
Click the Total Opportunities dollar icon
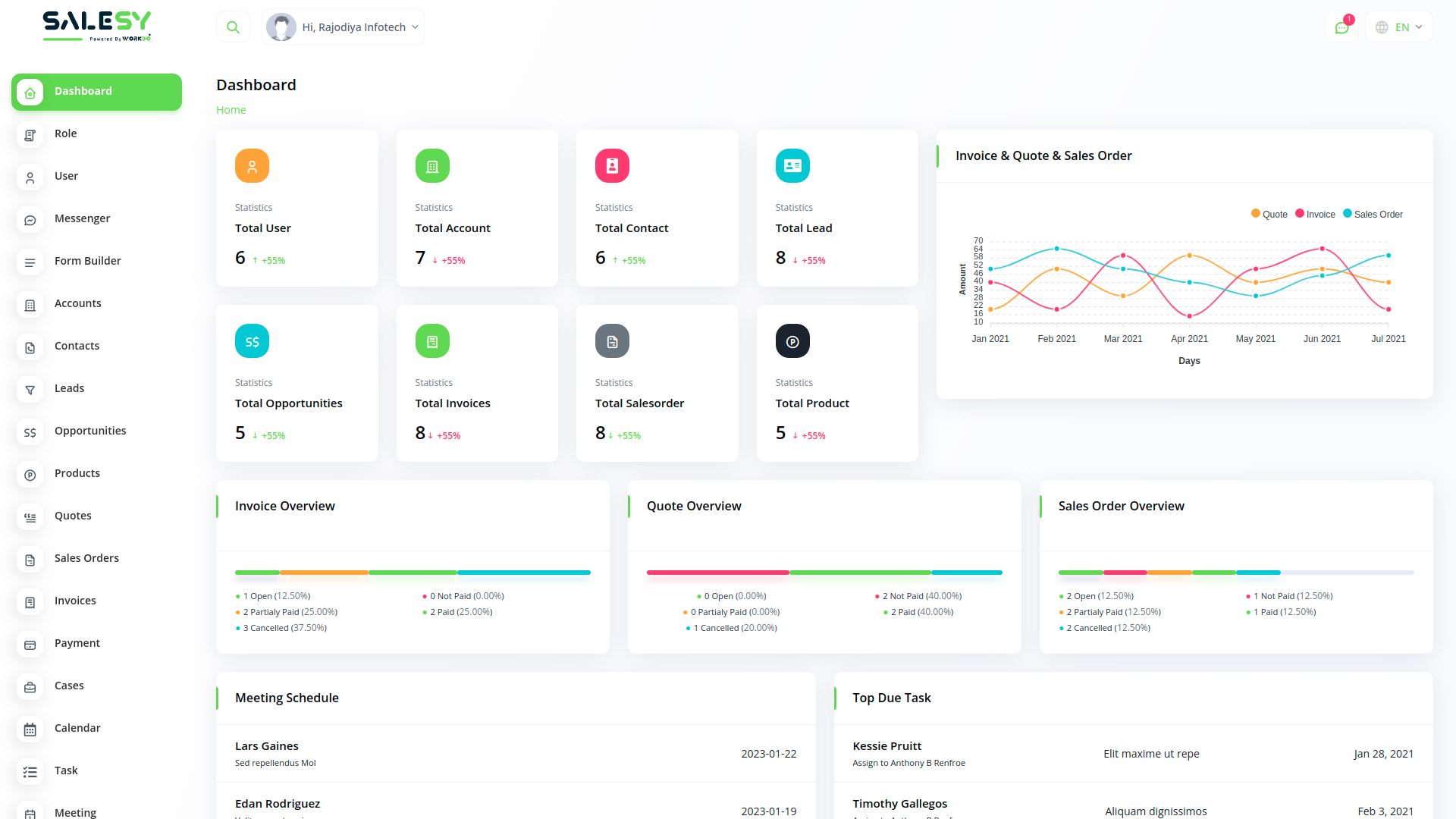coord(252,341)
